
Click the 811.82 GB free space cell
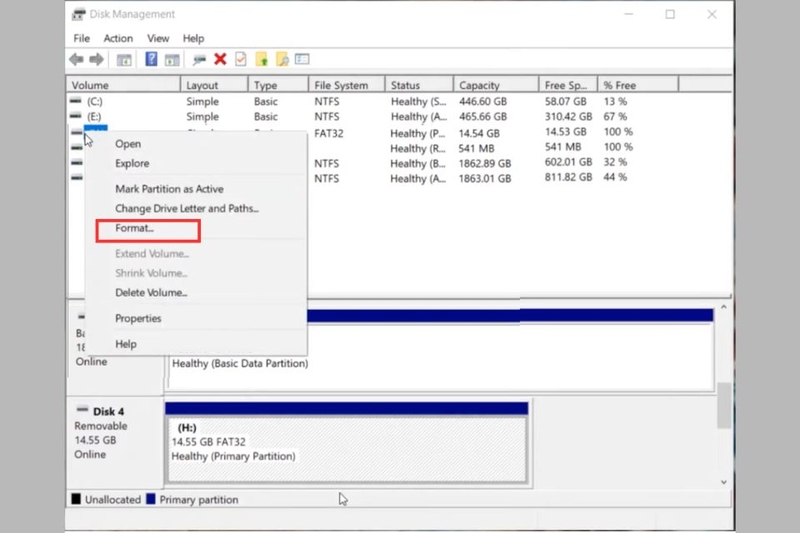click(x=568, y=177)
